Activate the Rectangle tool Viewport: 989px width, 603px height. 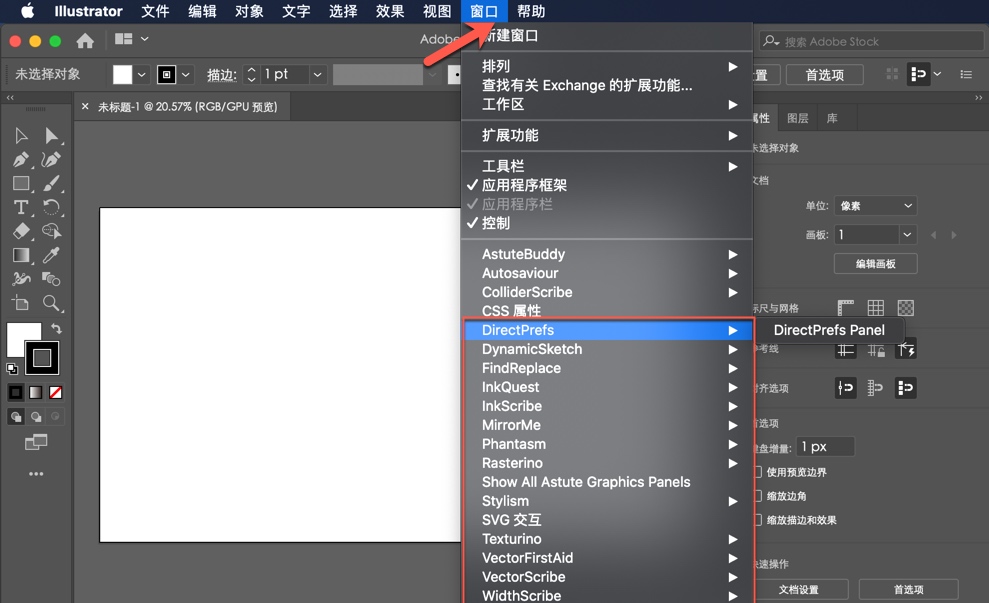pyautogui.click(x=22, y=183)
